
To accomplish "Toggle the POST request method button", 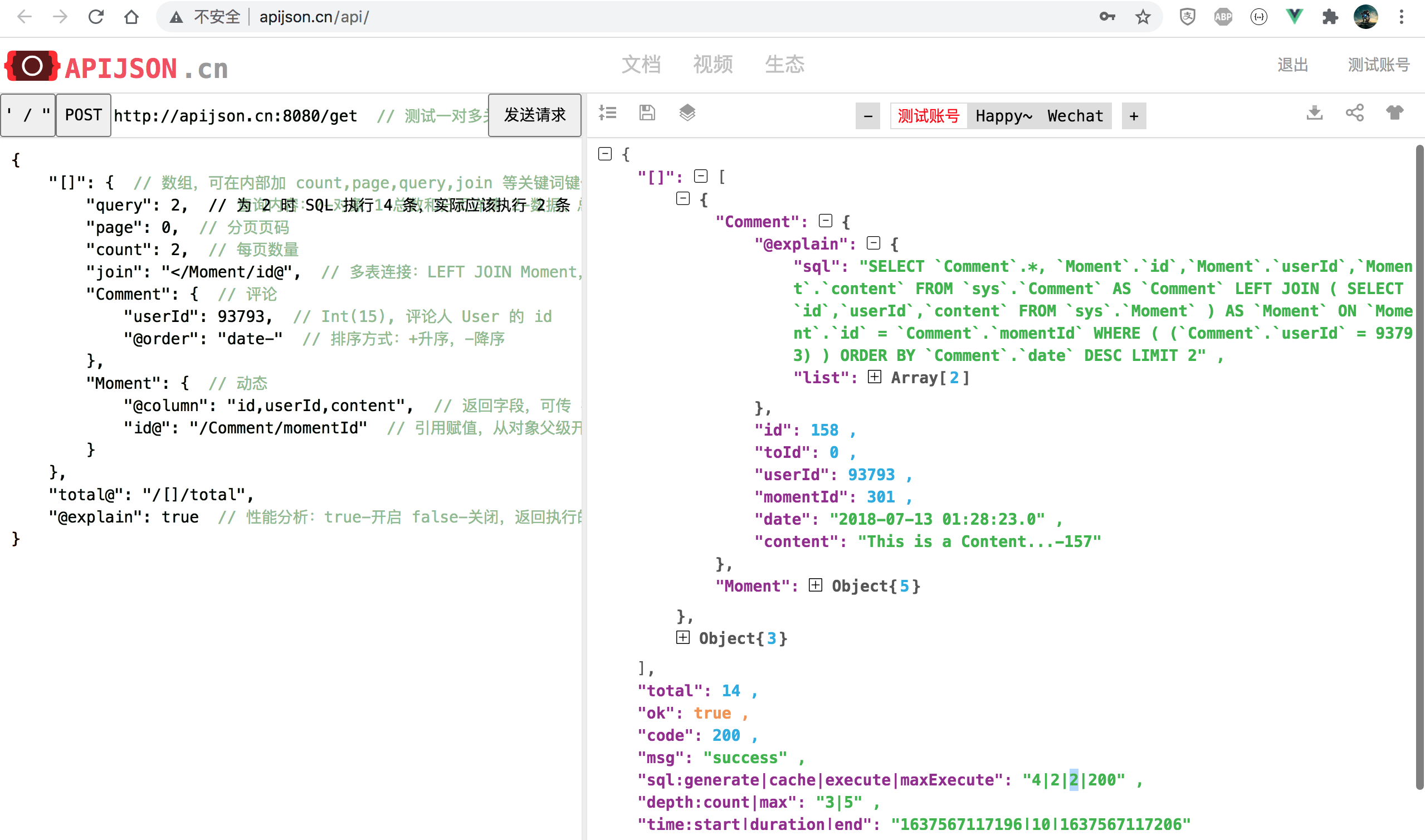I will [83, 115].
